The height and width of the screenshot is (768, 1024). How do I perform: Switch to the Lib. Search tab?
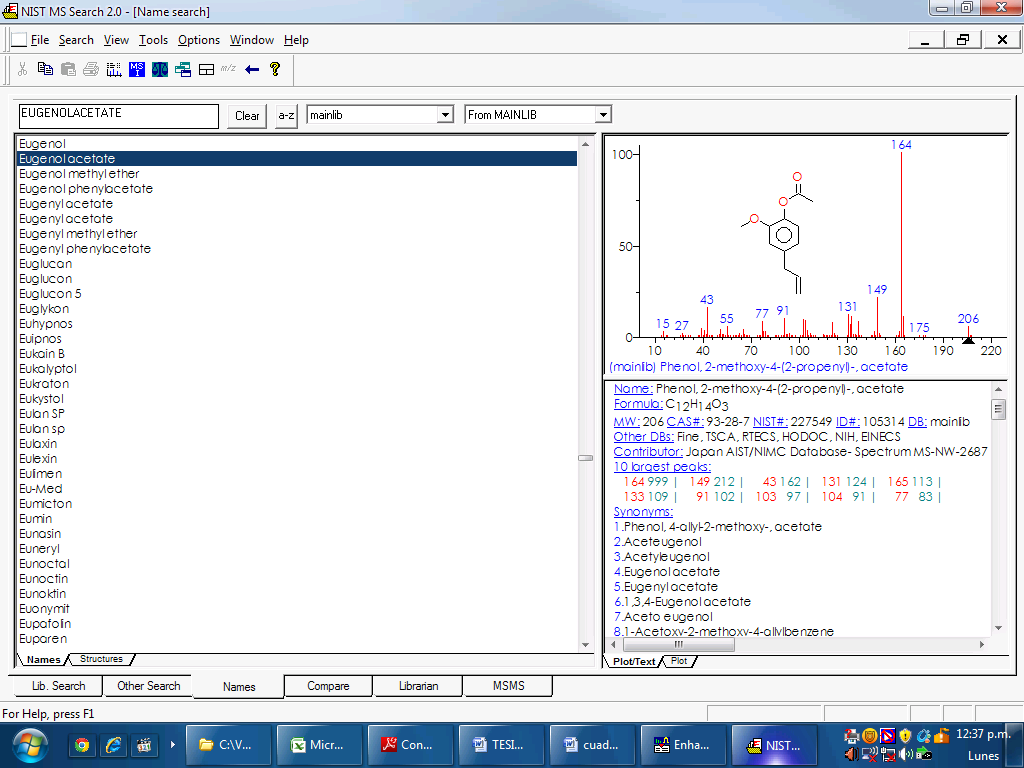click(58, 686)
